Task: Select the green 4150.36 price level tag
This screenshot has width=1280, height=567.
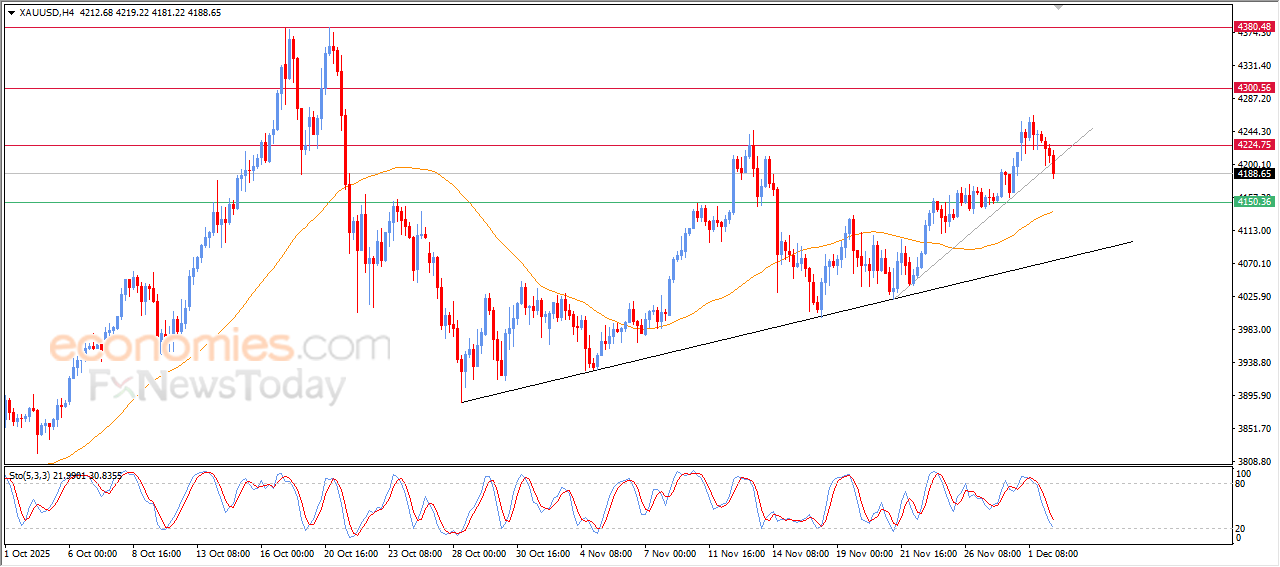Action: click(1253, 202)
